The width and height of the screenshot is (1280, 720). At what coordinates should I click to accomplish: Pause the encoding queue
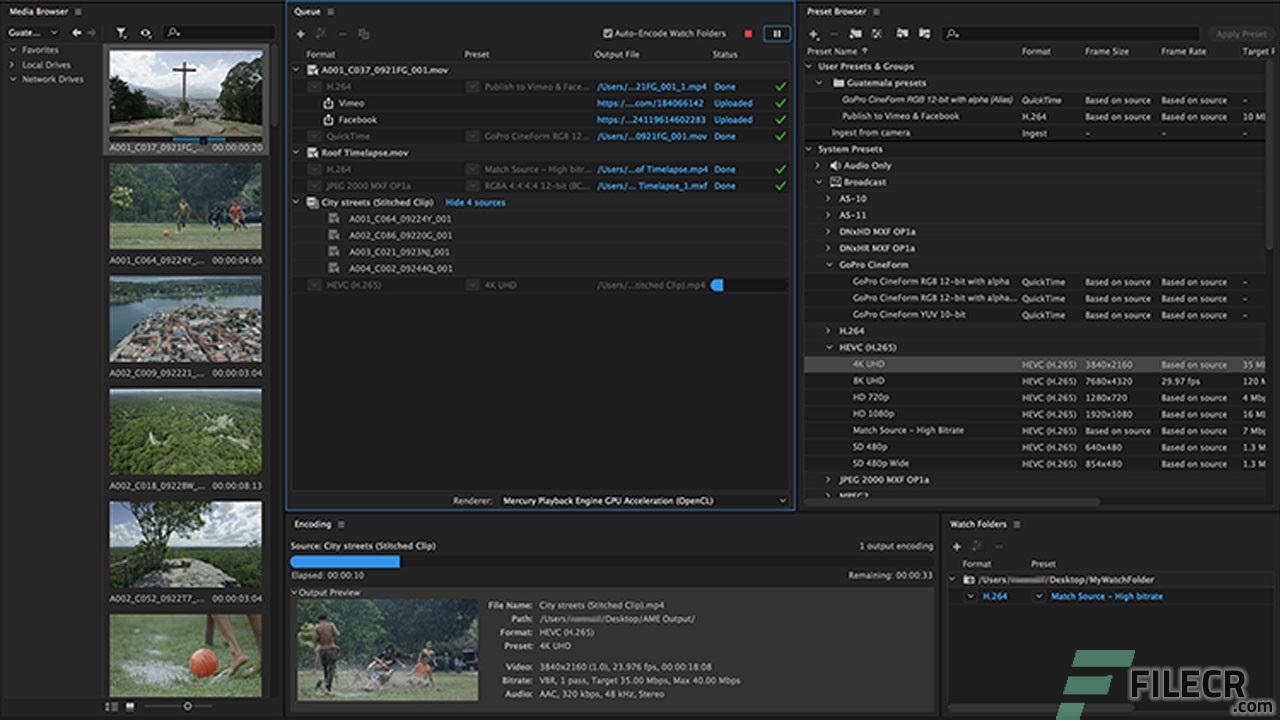(x=777, y=33)
